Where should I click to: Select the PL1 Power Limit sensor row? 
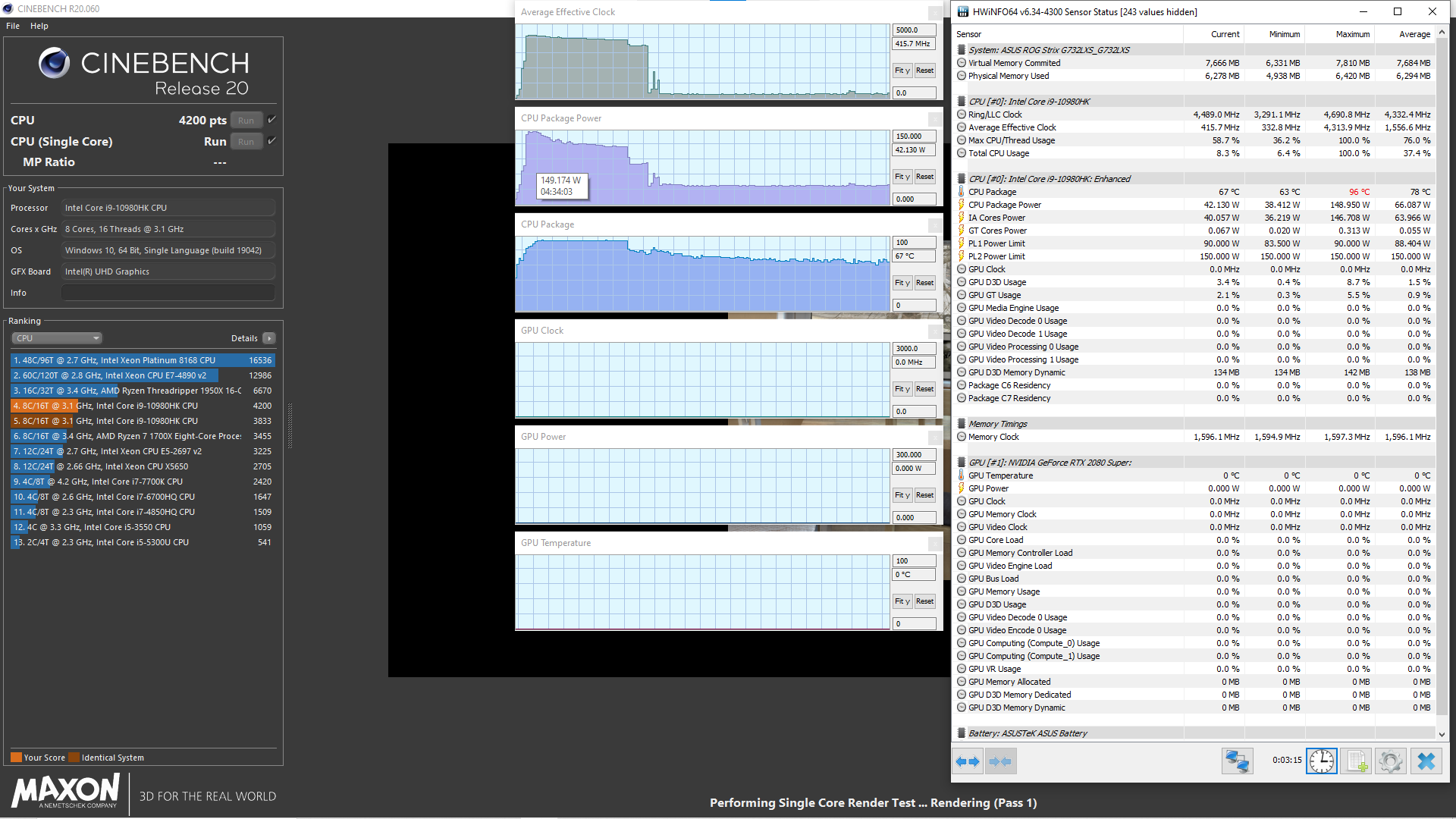1194,243
